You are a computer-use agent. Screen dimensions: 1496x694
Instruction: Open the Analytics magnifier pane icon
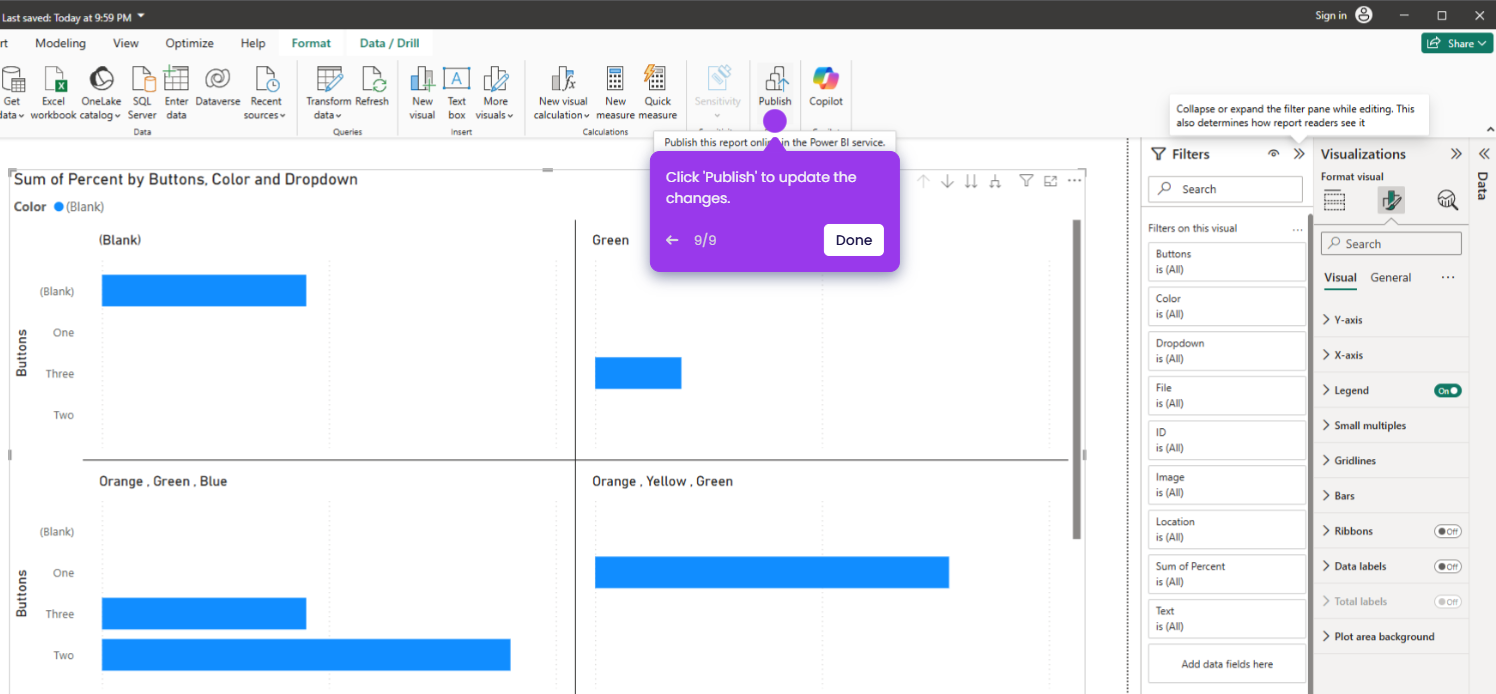(1447, 201)
